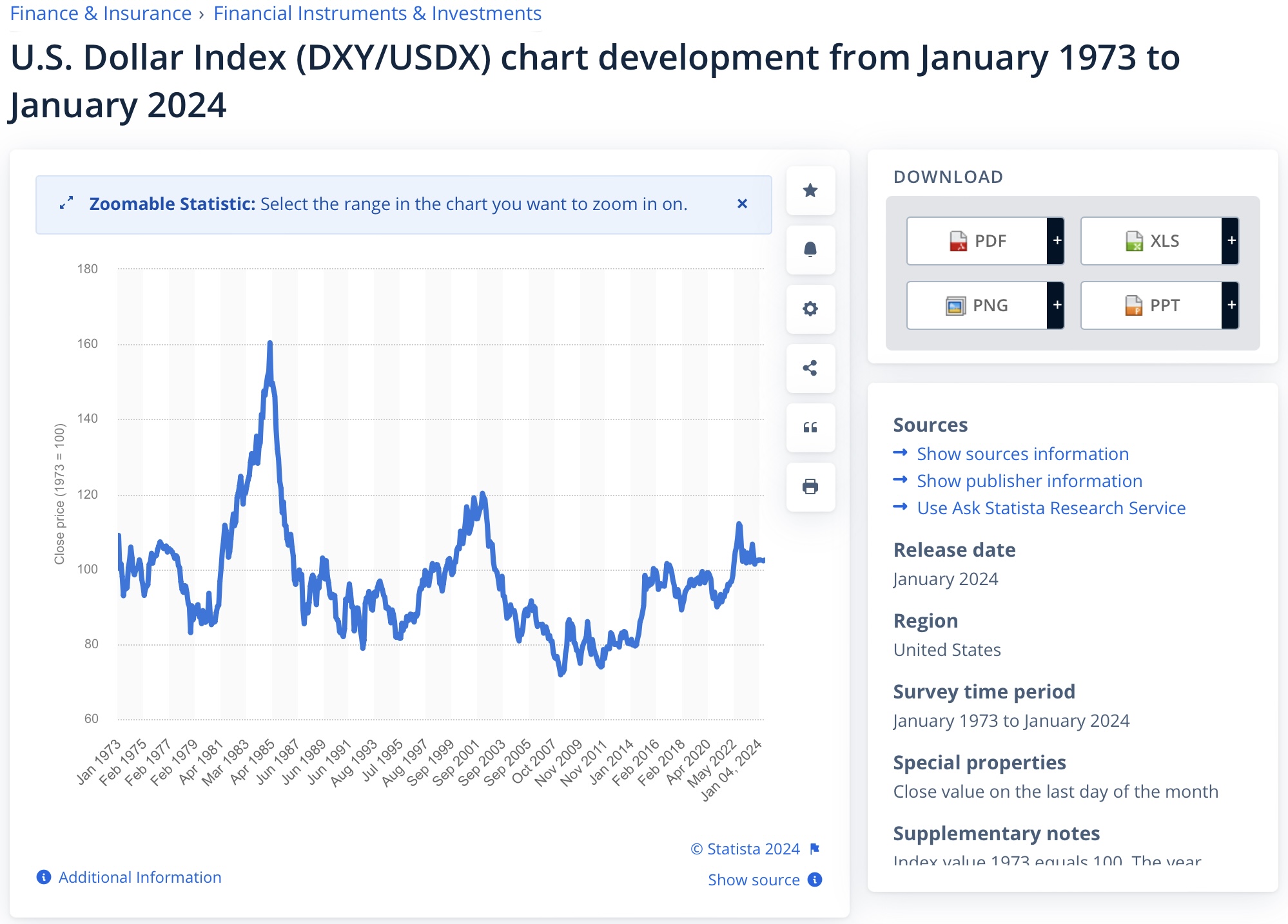The width and height of the screenshot is (1288, 924).
Task: Click the Statista copyright flag icon
Action: tap(815, 849)
